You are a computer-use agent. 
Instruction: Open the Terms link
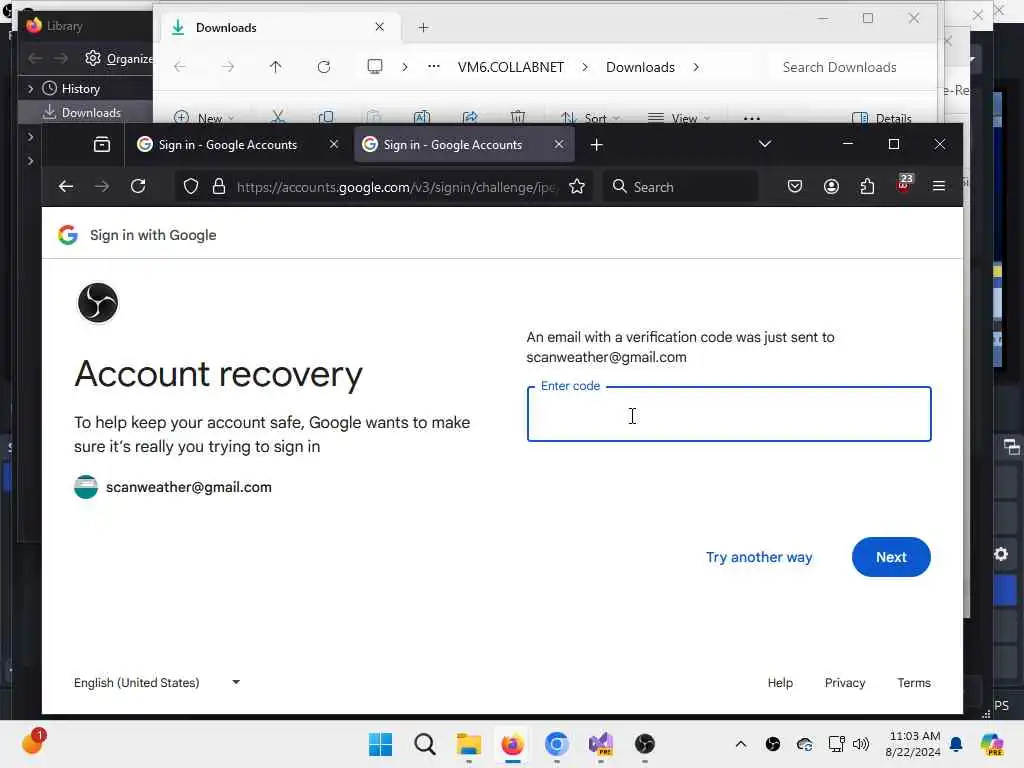click(914, 682)
